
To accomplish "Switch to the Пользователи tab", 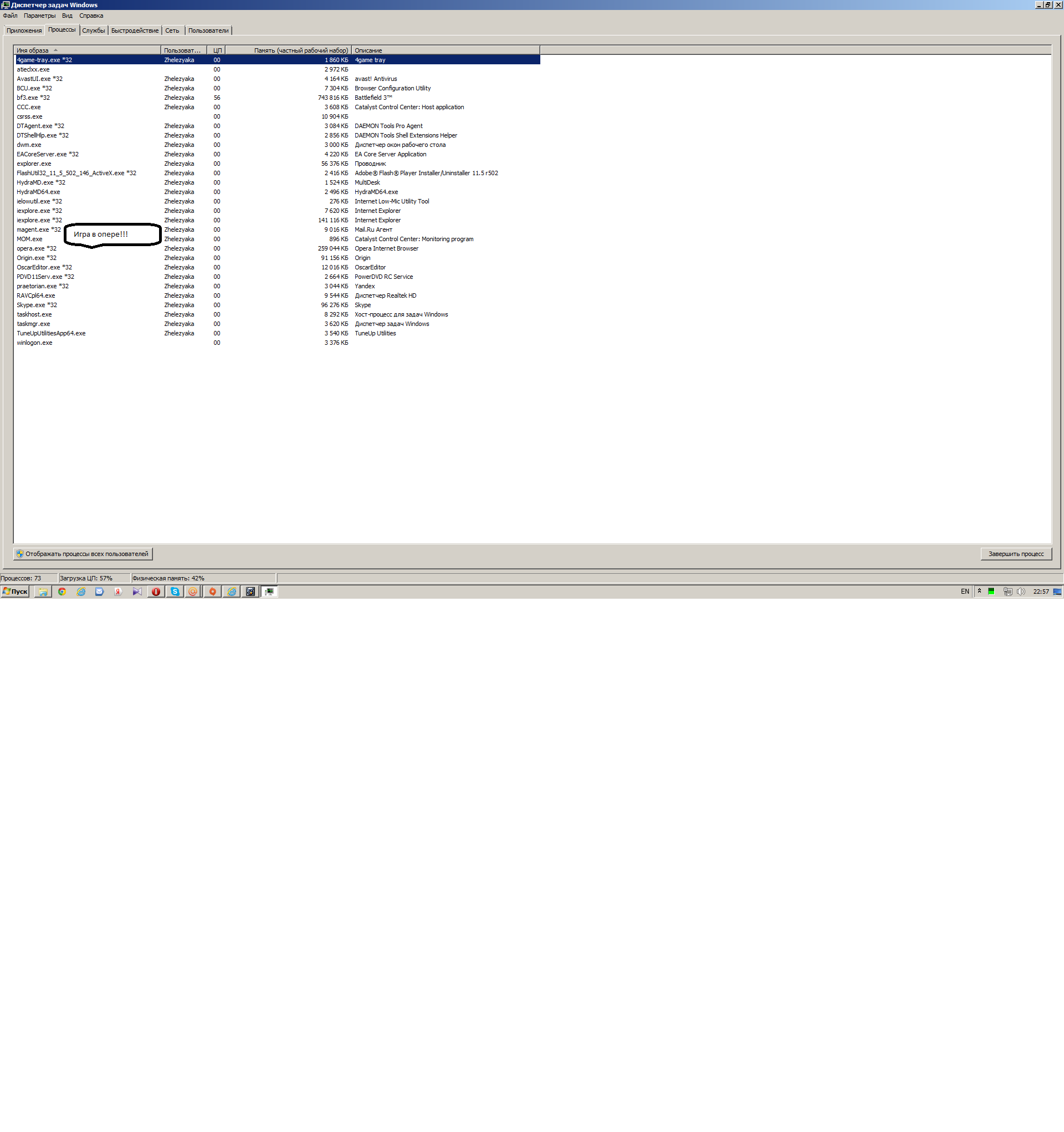I will point(208,30).
